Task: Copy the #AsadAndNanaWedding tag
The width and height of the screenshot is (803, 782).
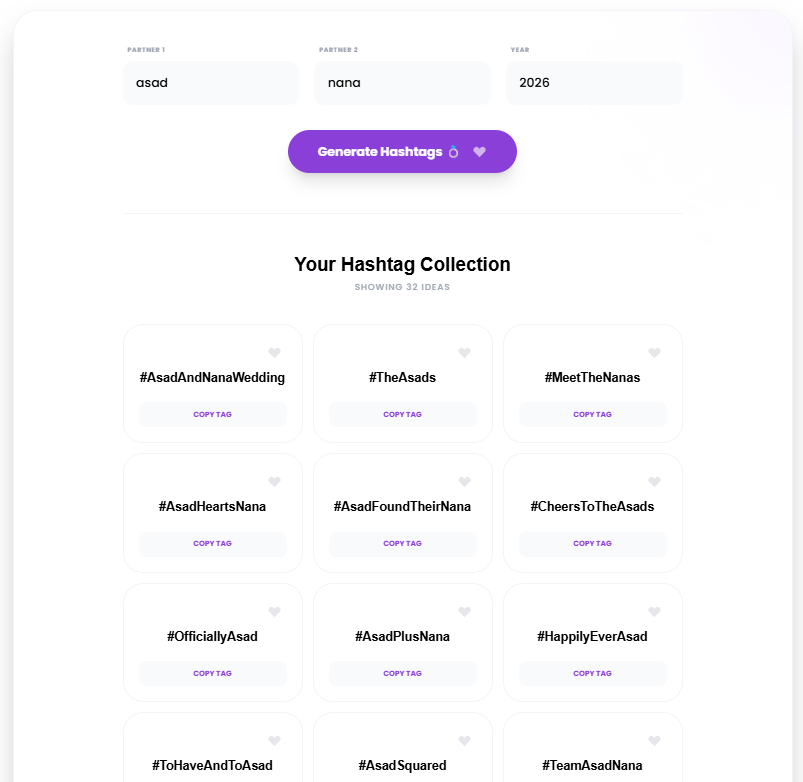Action: click(x=212, y=414)
